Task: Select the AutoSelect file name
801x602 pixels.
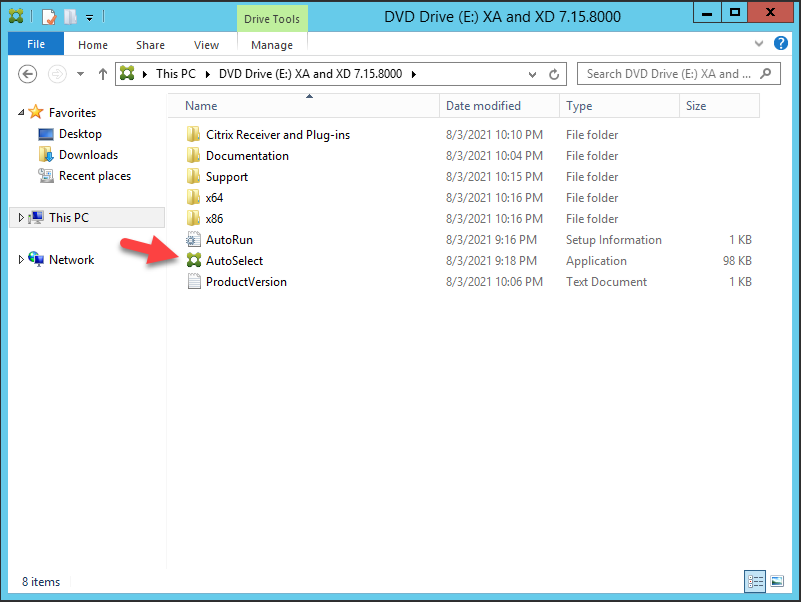Action: click(234, 261)
